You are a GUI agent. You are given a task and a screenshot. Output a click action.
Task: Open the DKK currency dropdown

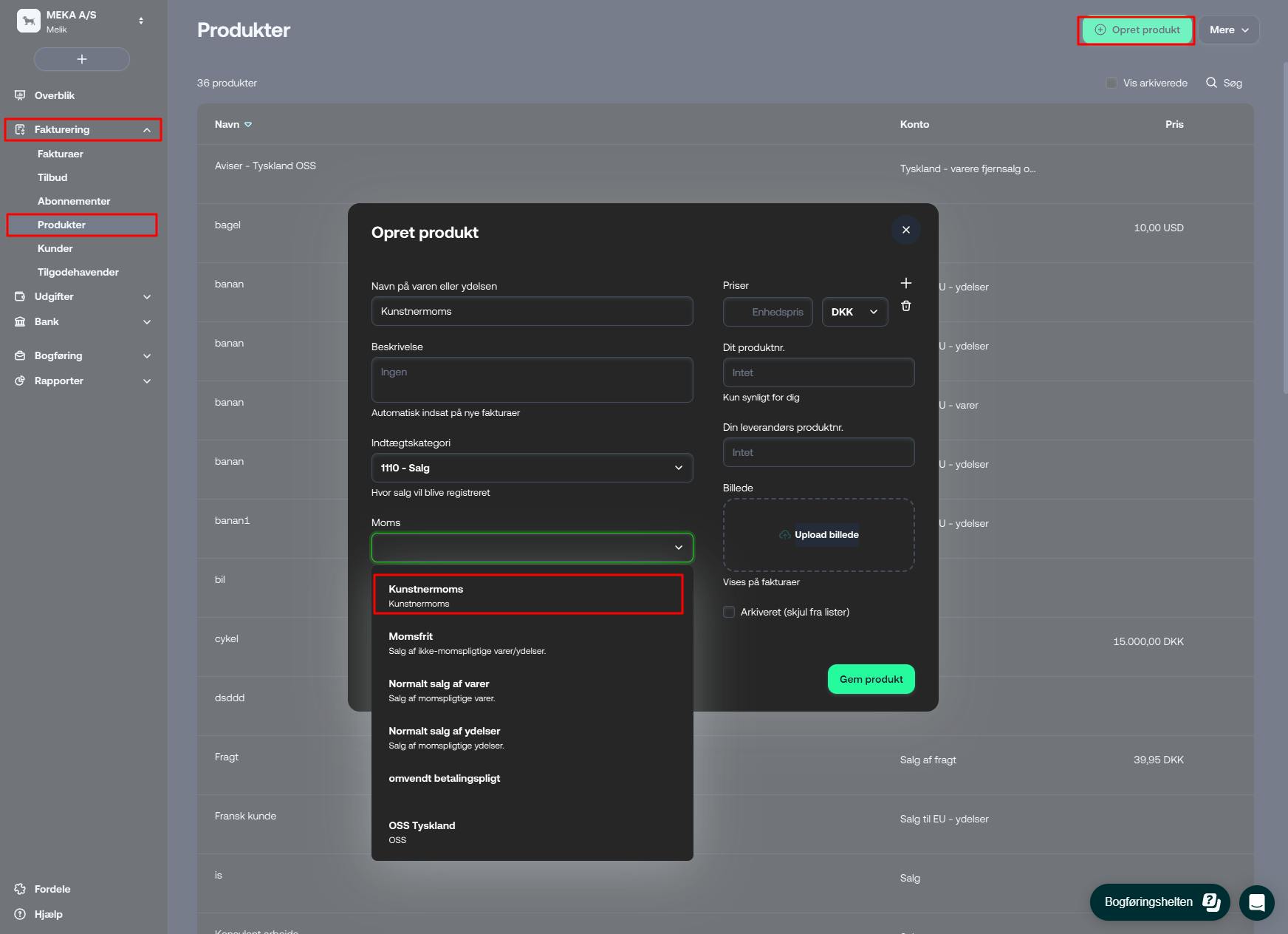tap(854, 312)
